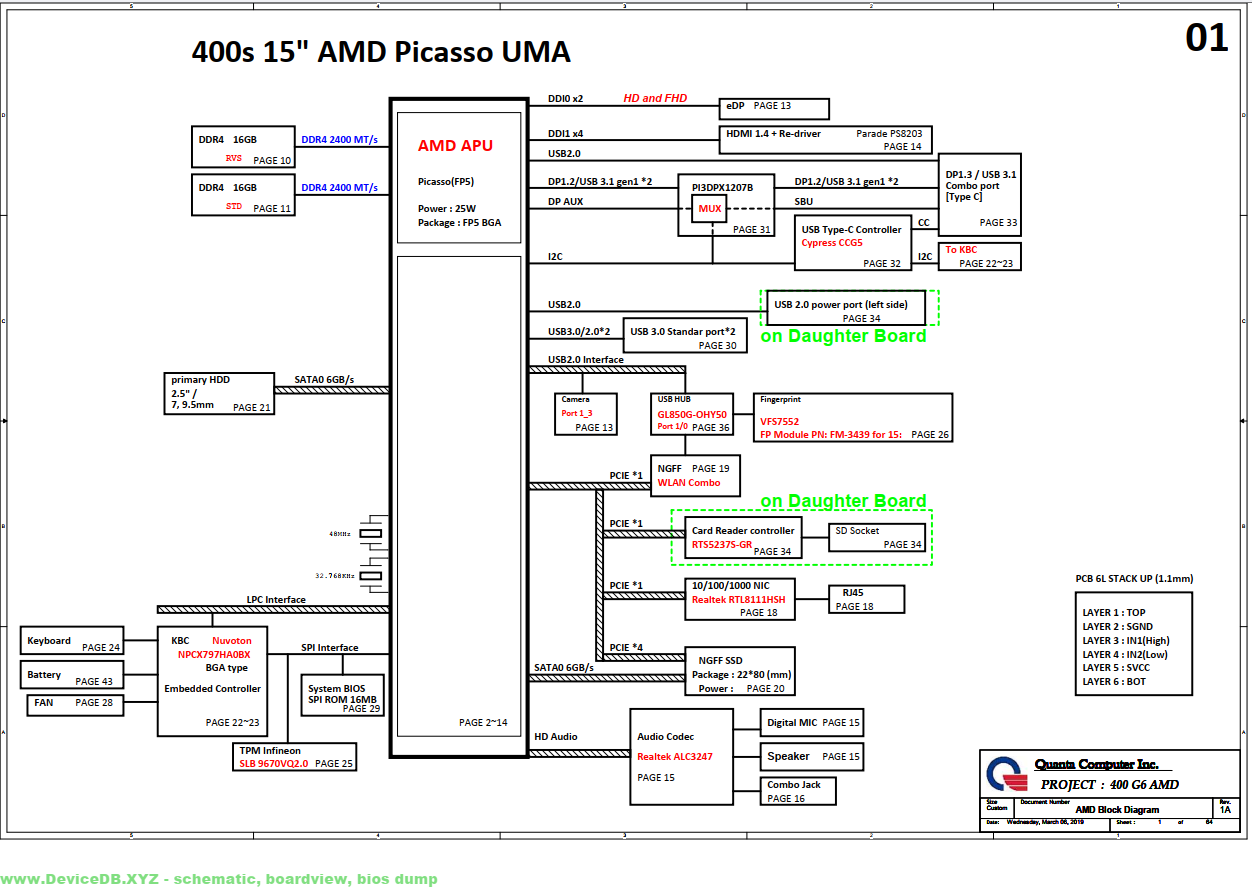Select "Realtek RTL8111HSH" part name
Image resolution: width=1252 pixels, height=888 pixels.
(x=739, y=599)
